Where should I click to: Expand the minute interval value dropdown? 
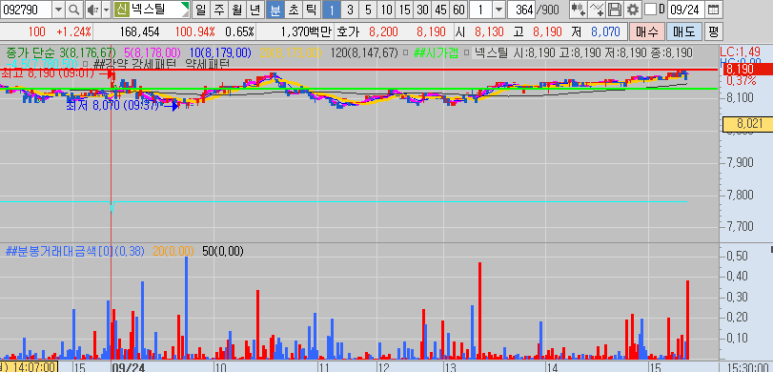click(499, 9)
